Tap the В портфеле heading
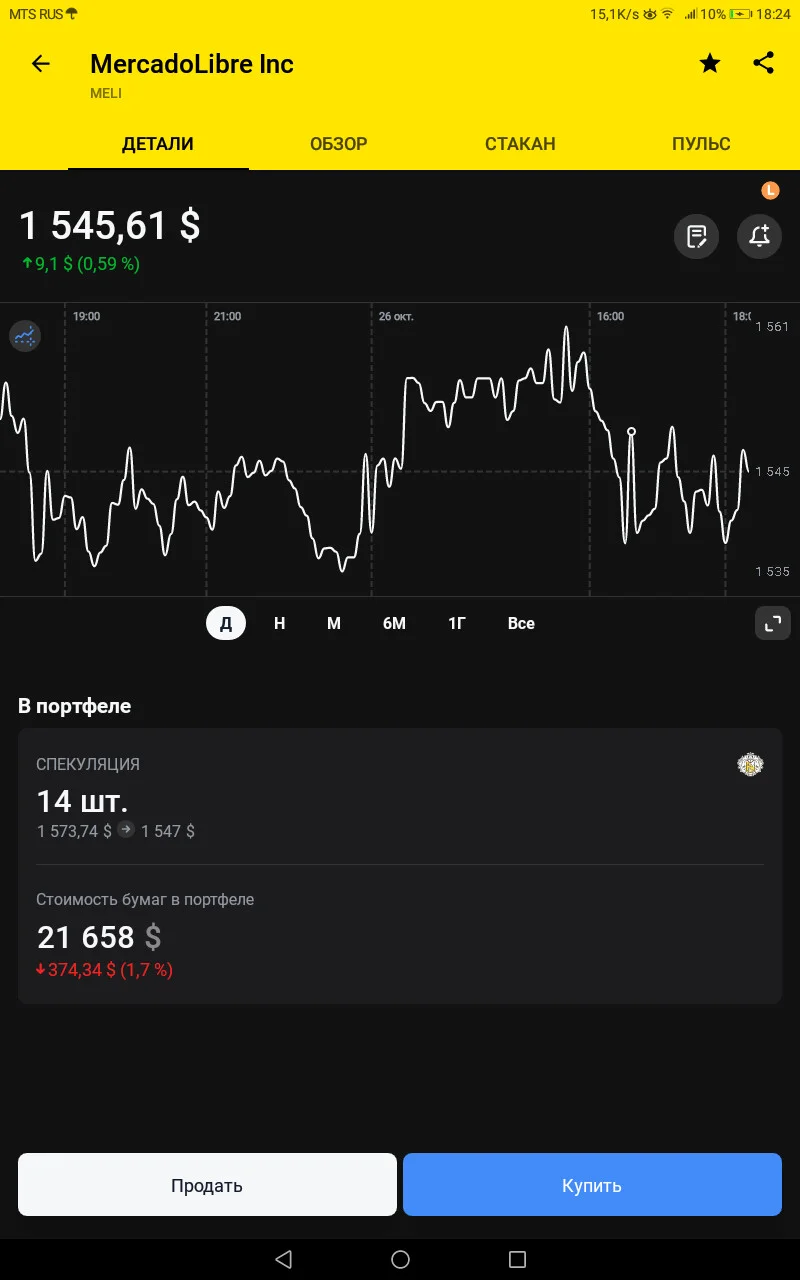The width and height of the screenshot is (800, 1280). coord(75,706)
